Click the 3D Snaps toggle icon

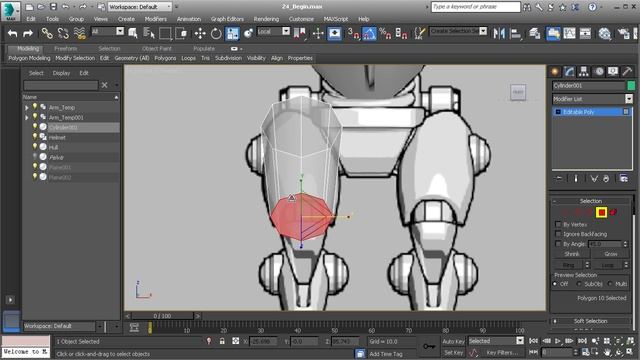(353, 33)
